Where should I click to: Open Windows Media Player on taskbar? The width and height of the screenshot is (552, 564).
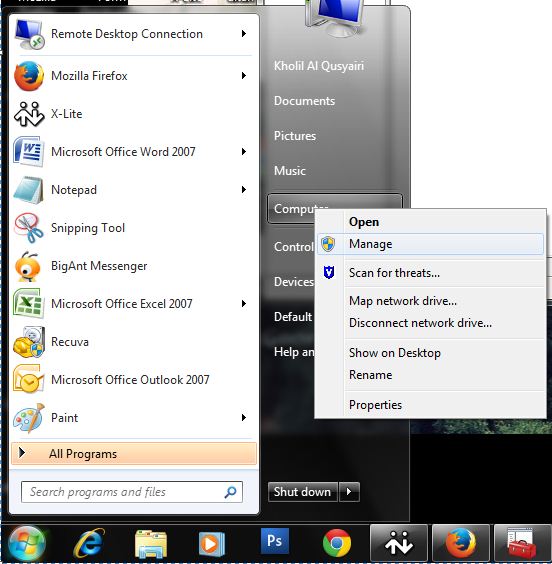point(212,544)
